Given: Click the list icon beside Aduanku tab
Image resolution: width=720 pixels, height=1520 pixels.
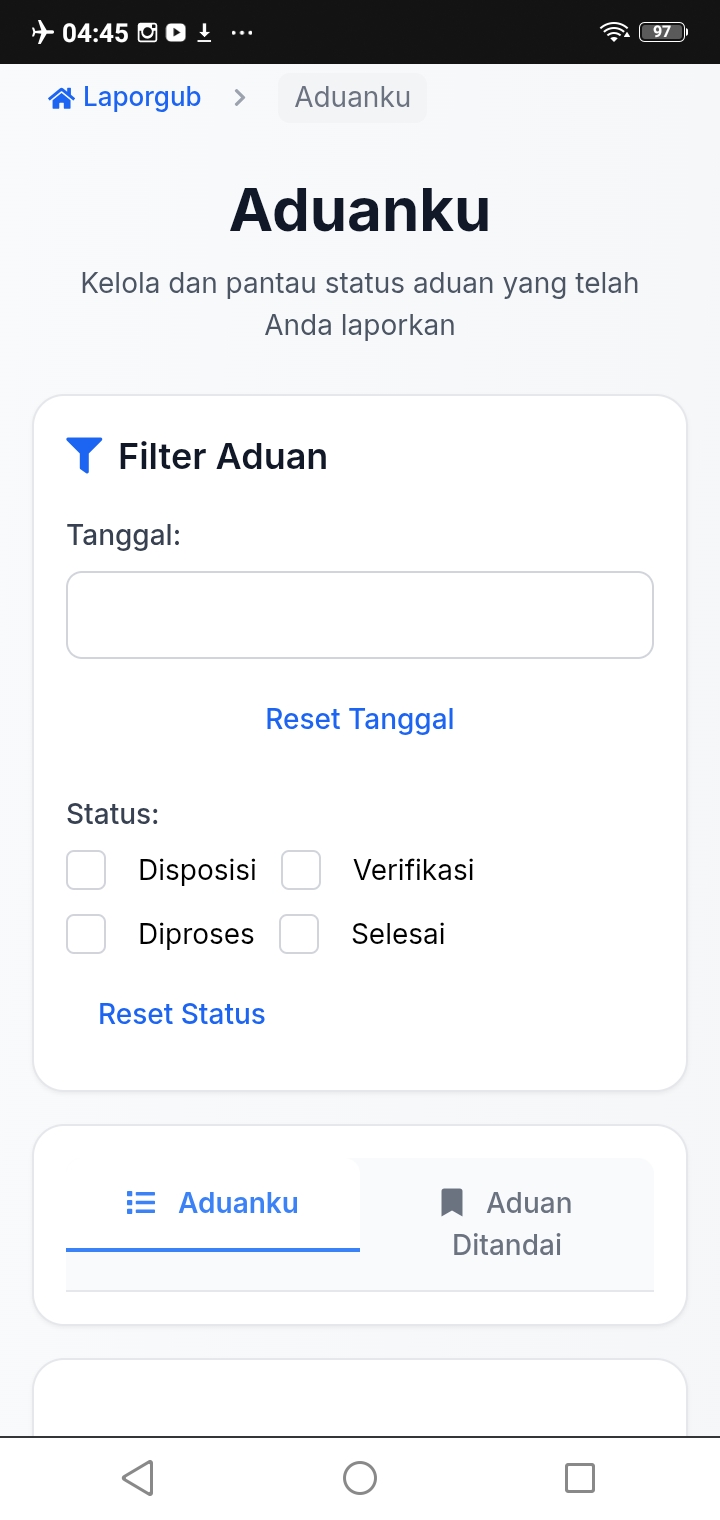Looking at the screenshot, I should click(x=141, y=1202).
